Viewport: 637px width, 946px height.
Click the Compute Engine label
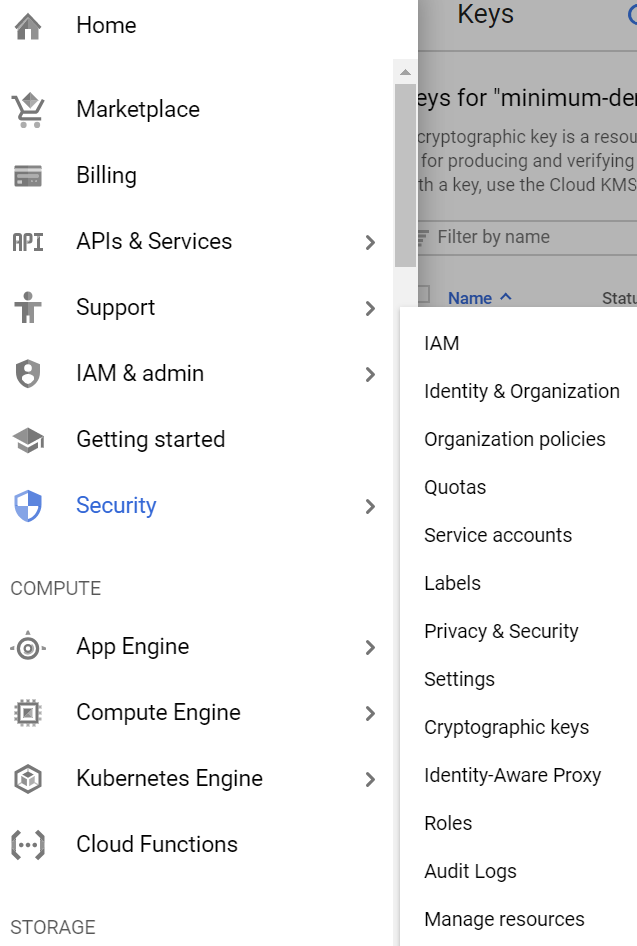tap(158, 713)
